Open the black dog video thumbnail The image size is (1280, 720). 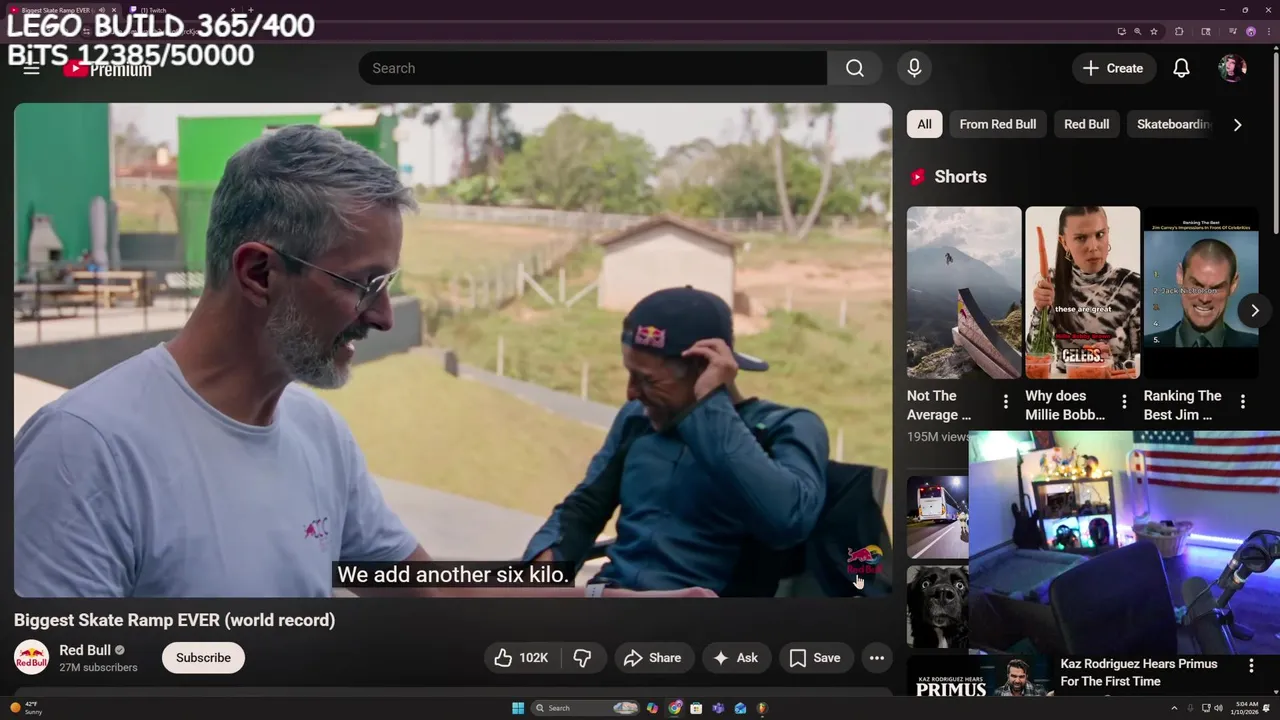pyautogui.click(x=938, y=607)
